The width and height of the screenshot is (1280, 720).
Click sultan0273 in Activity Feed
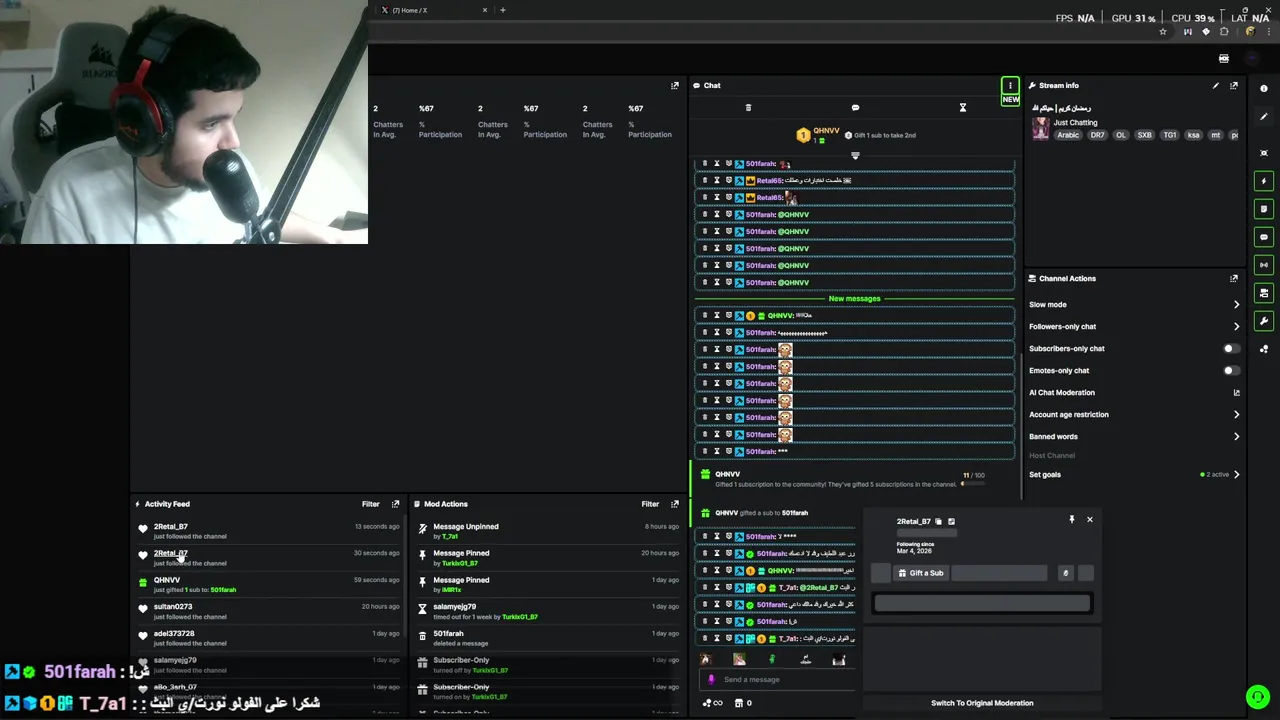(173, 607)
